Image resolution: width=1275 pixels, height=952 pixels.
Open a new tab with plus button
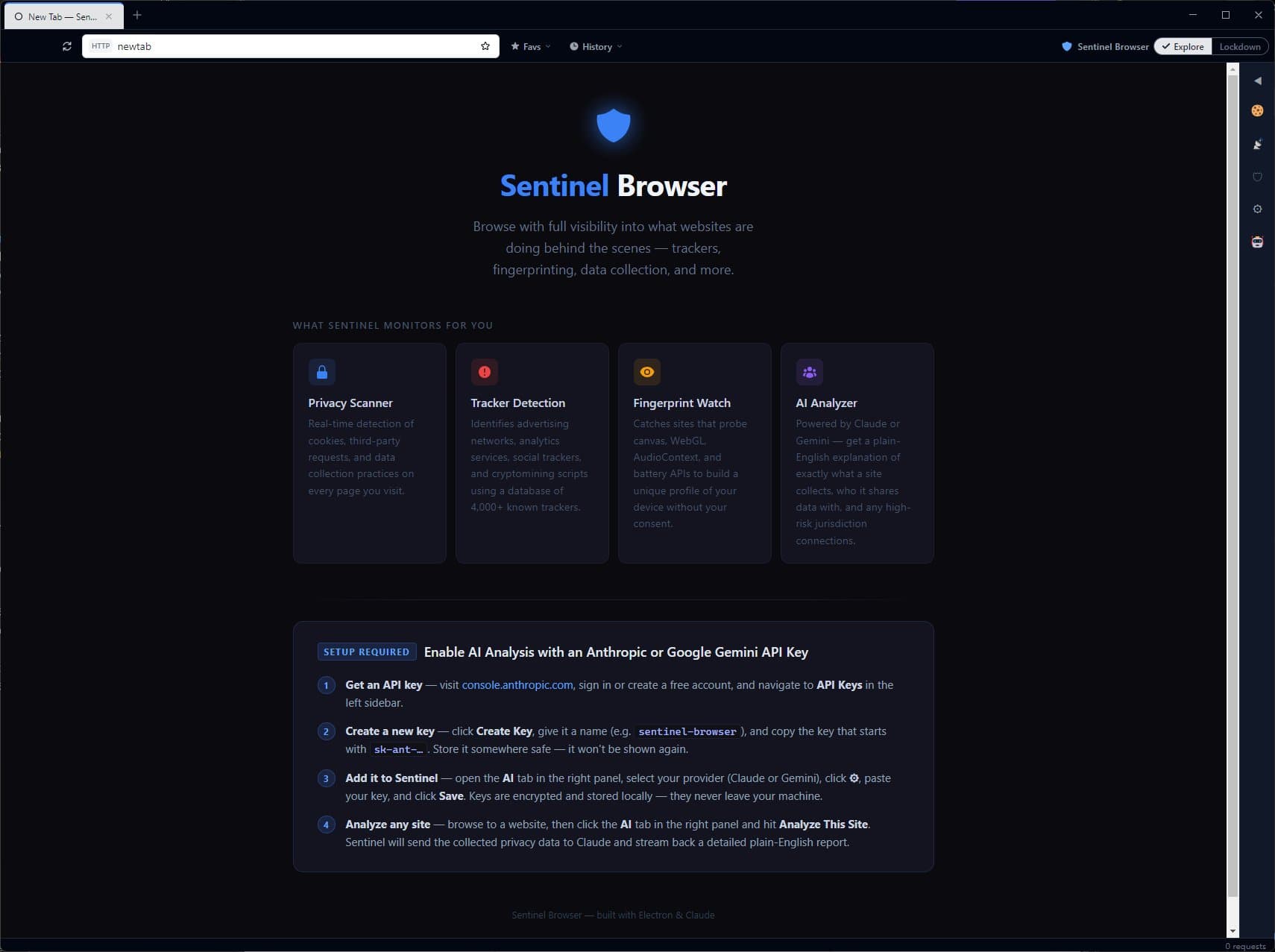(x=137, y=15)
